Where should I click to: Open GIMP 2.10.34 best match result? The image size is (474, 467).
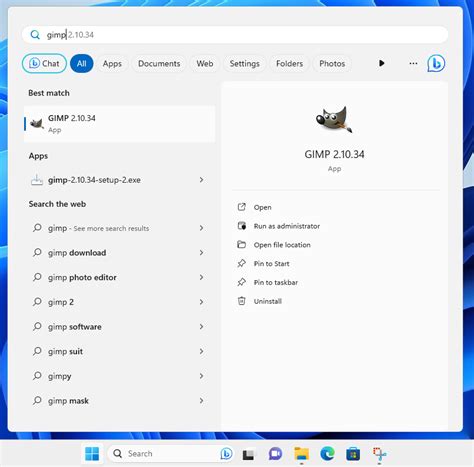(119, 124)
